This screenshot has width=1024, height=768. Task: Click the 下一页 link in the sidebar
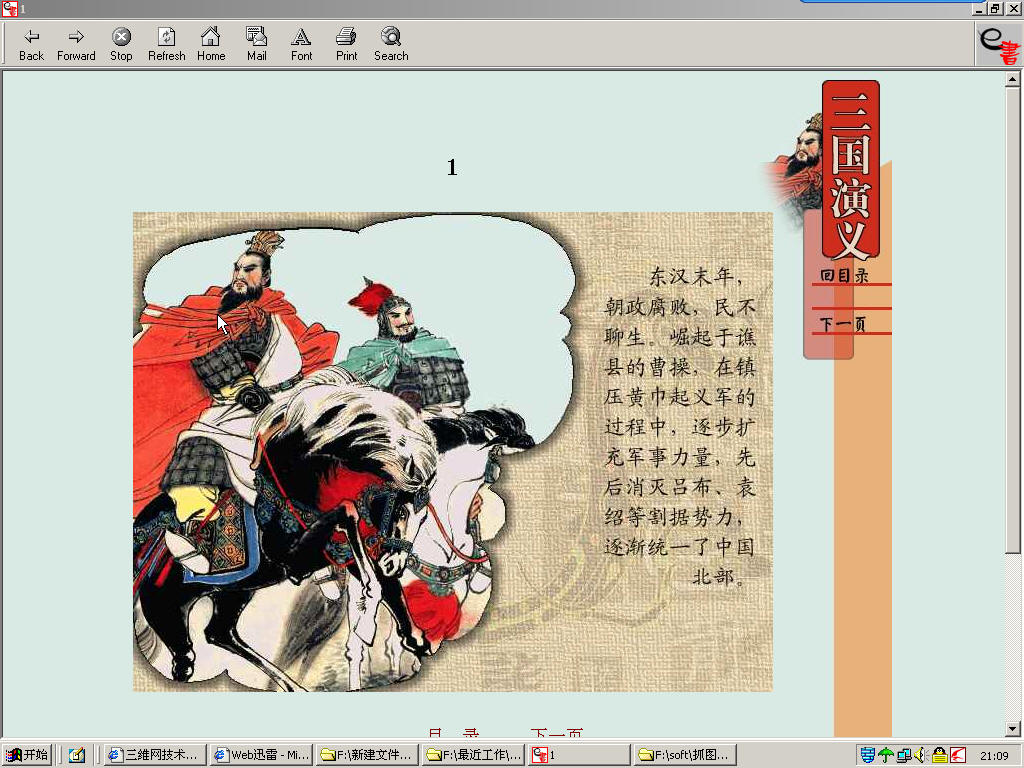[x=842, y=324]
